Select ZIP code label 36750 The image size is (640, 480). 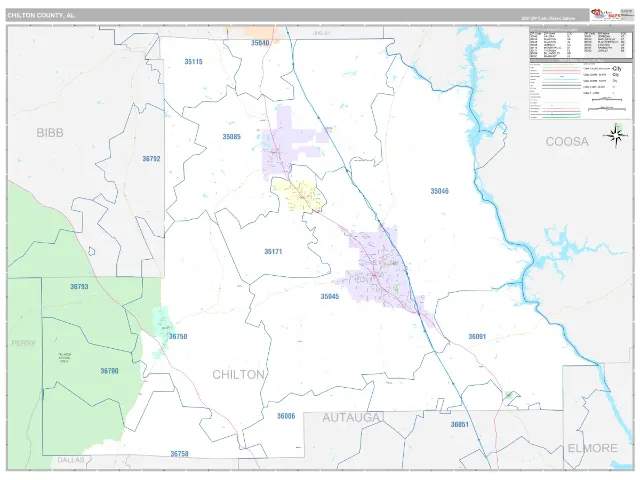coord(178,337)
